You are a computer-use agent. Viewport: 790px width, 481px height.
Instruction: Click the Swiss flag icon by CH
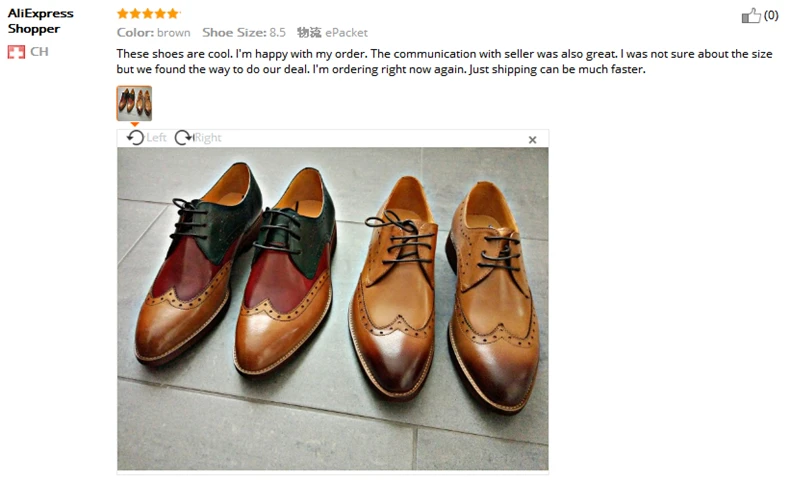(16, 52)
